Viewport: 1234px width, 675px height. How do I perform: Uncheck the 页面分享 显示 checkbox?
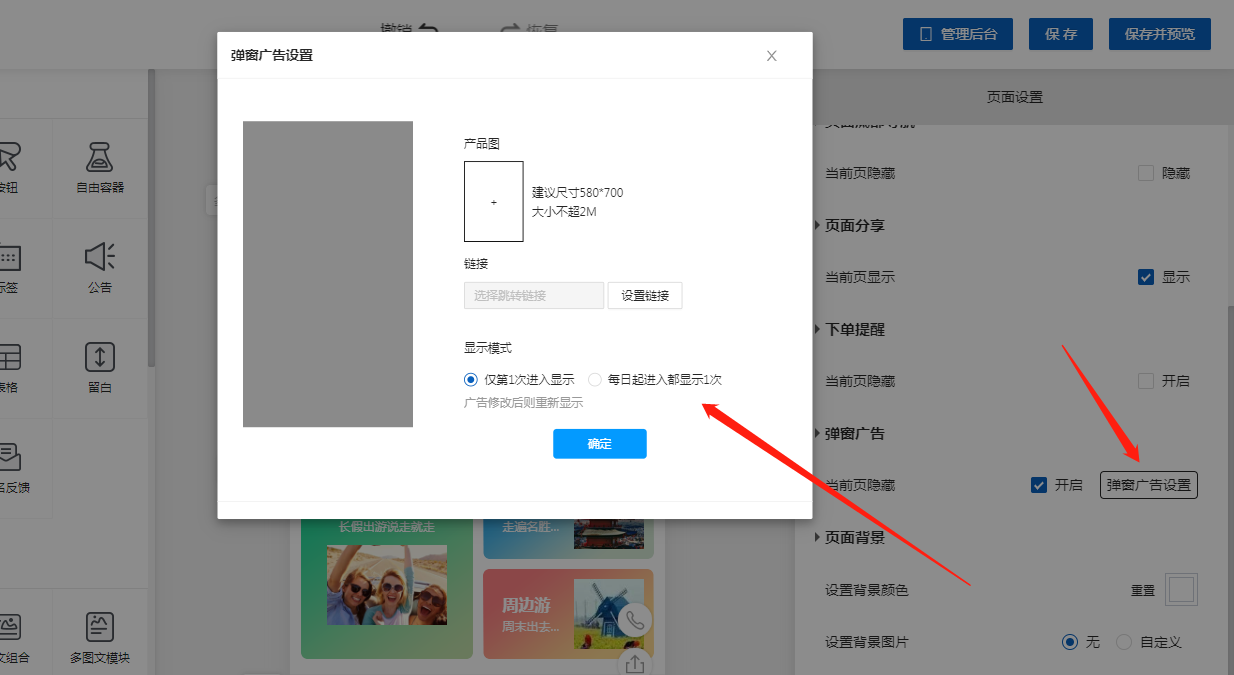tap(1146, 277)
